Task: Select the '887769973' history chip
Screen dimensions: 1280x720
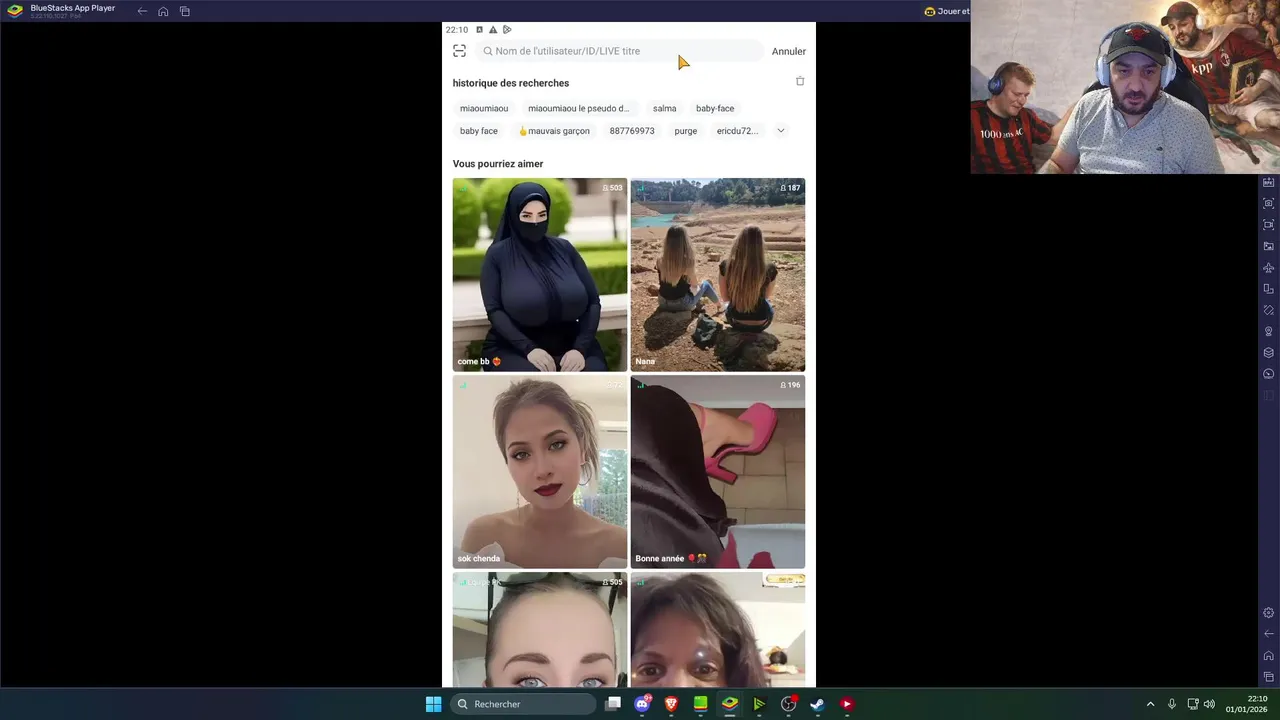Action: tap(632, 131)
